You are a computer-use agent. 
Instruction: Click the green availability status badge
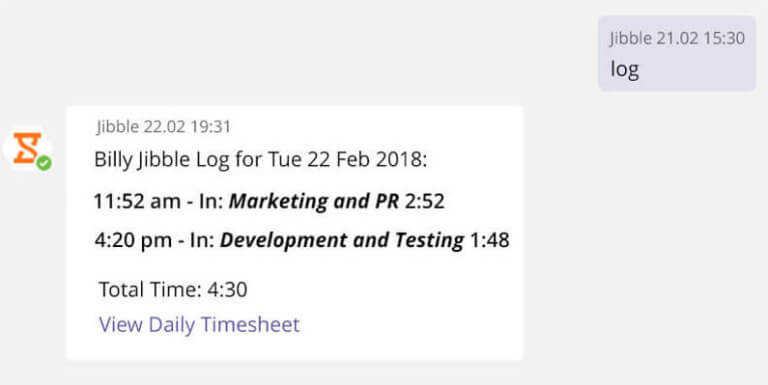pos(44,163)
